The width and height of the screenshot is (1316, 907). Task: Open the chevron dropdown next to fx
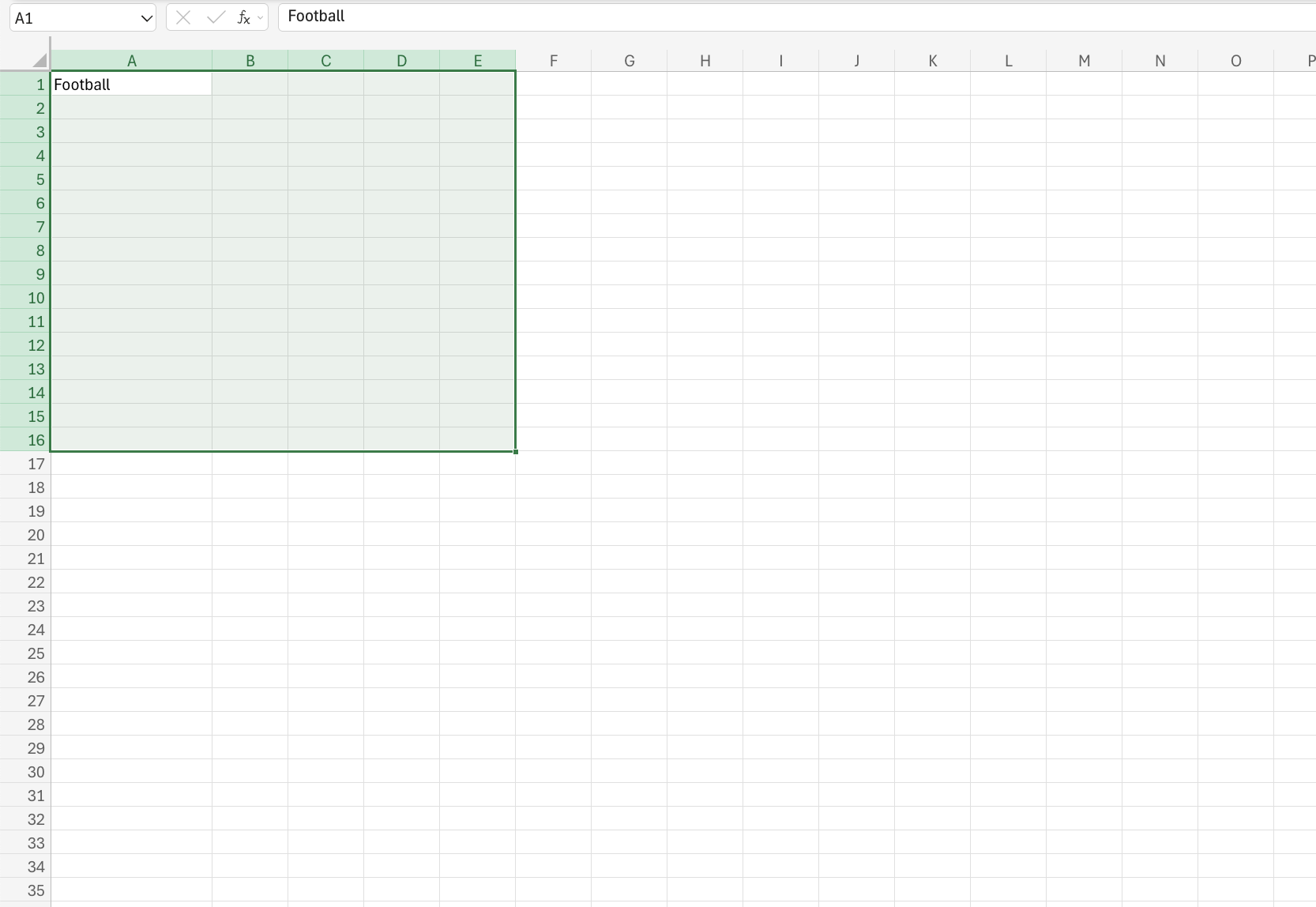pyautogui.click(x=260, y=17)
